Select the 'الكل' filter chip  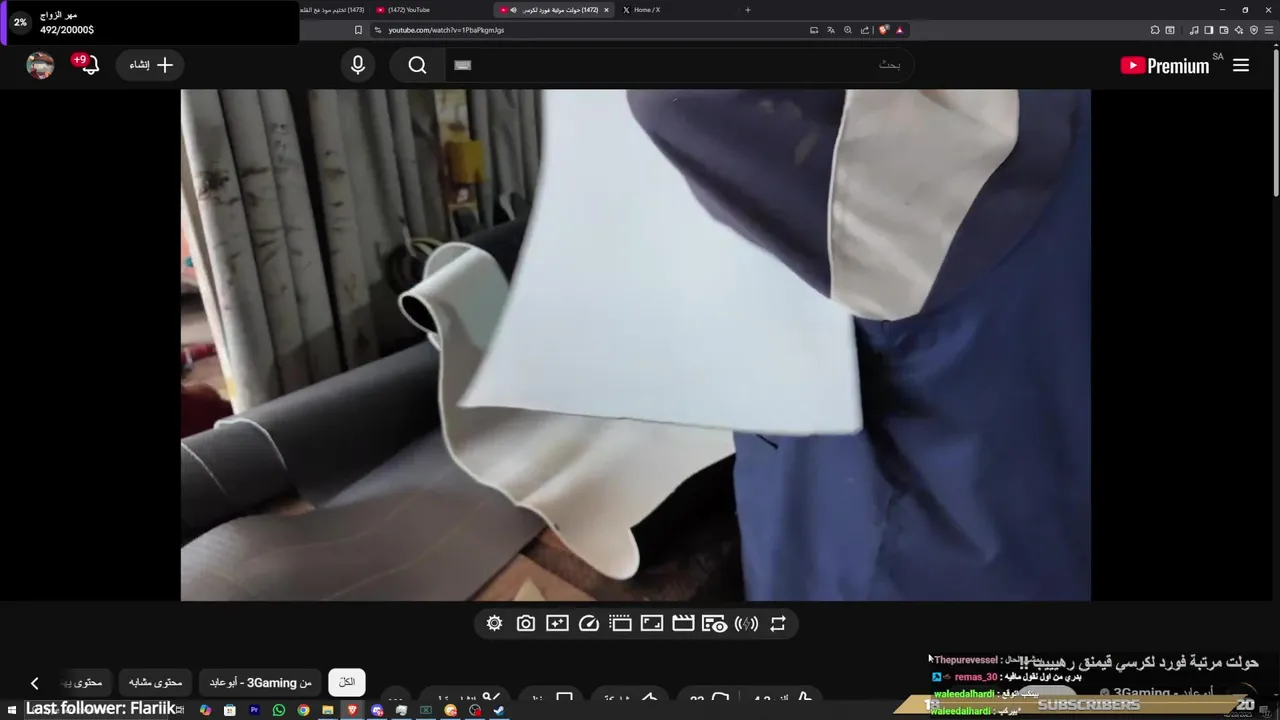click(x=347, y=682)
